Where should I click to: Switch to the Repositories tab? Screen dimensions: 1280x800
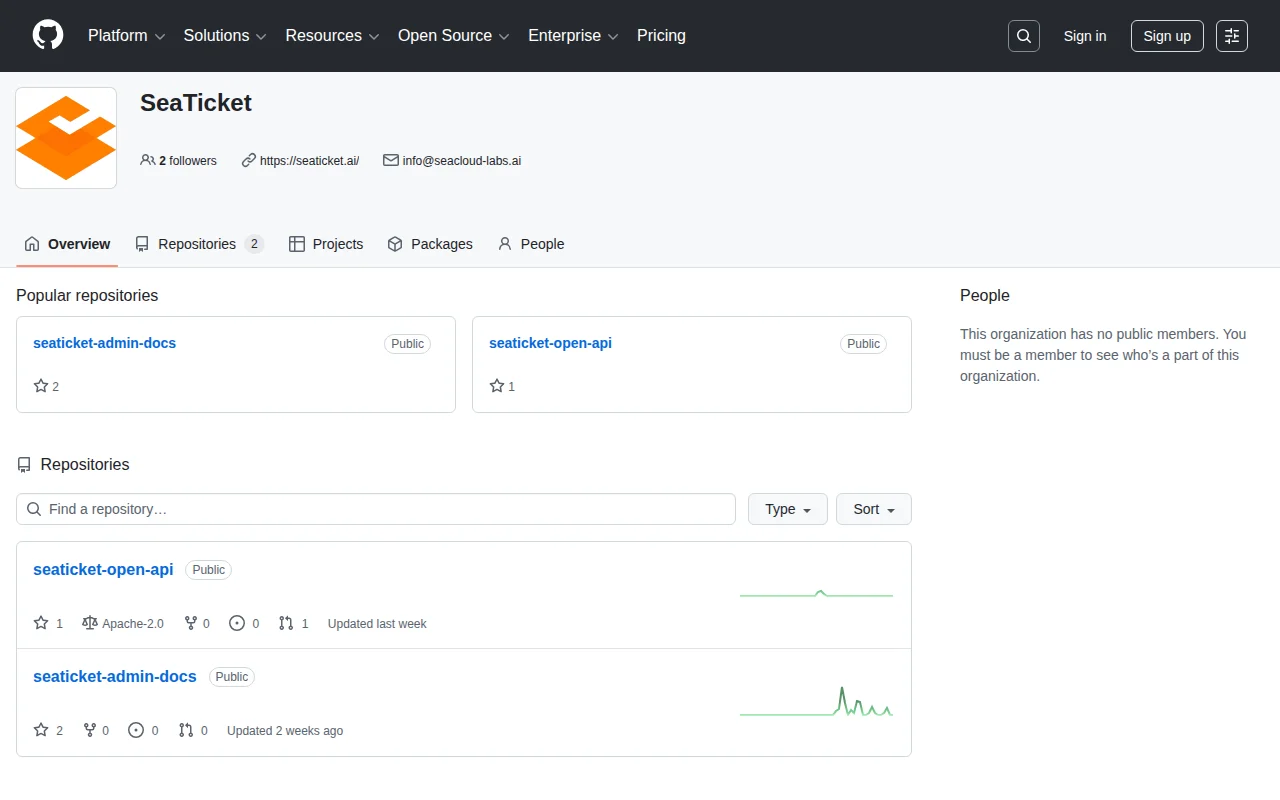pos(199,244)
